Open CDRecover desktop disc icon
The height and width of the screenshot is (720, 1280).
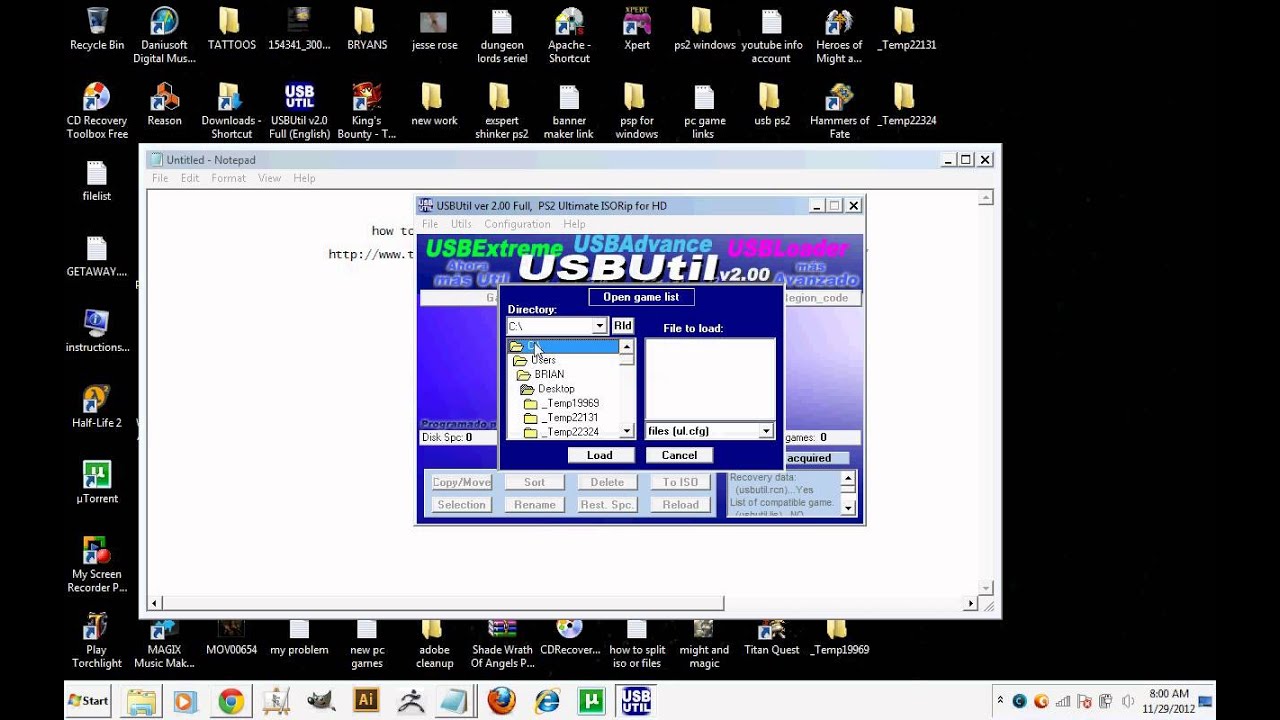click(569, 635)
